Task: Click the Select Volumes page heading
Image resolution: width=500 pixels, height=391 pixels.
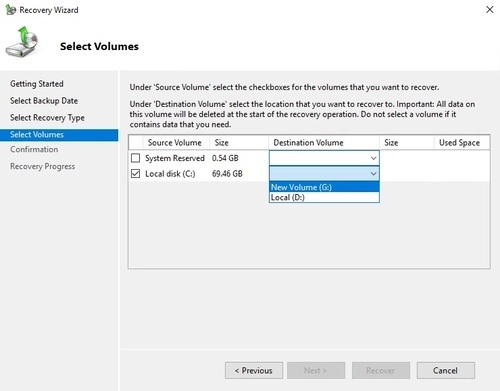Action: [x=99, y=46]
